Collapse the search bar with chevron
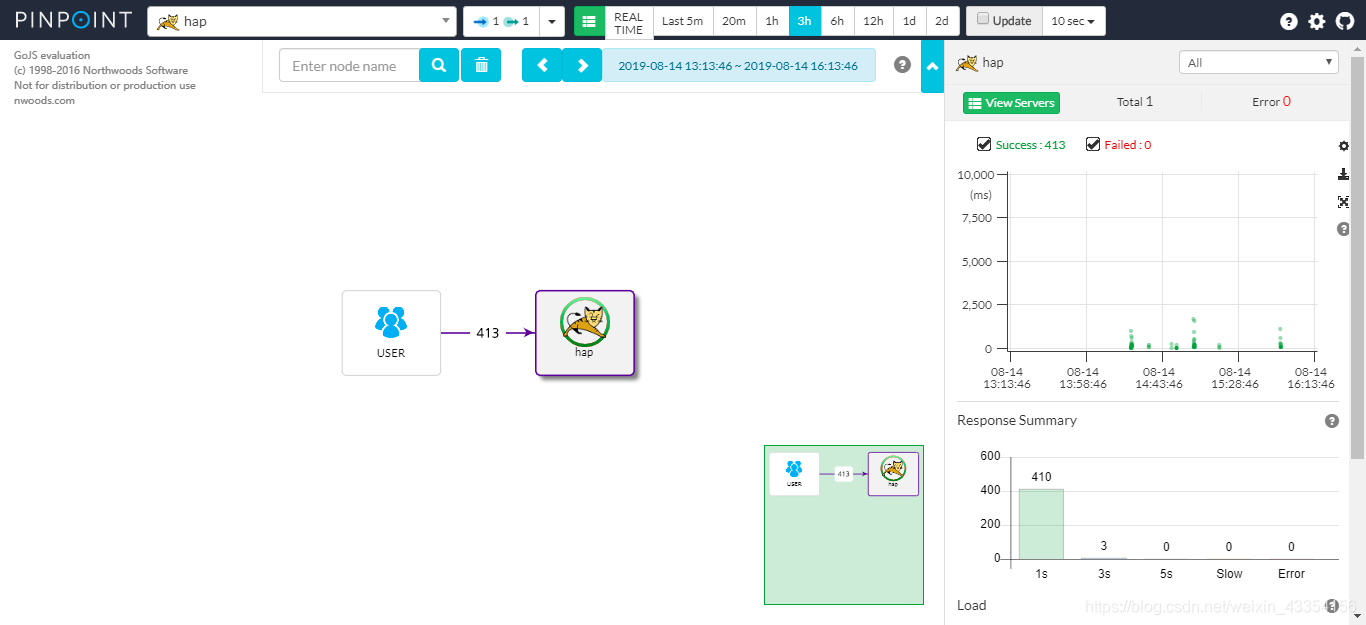 pos(932,66)
